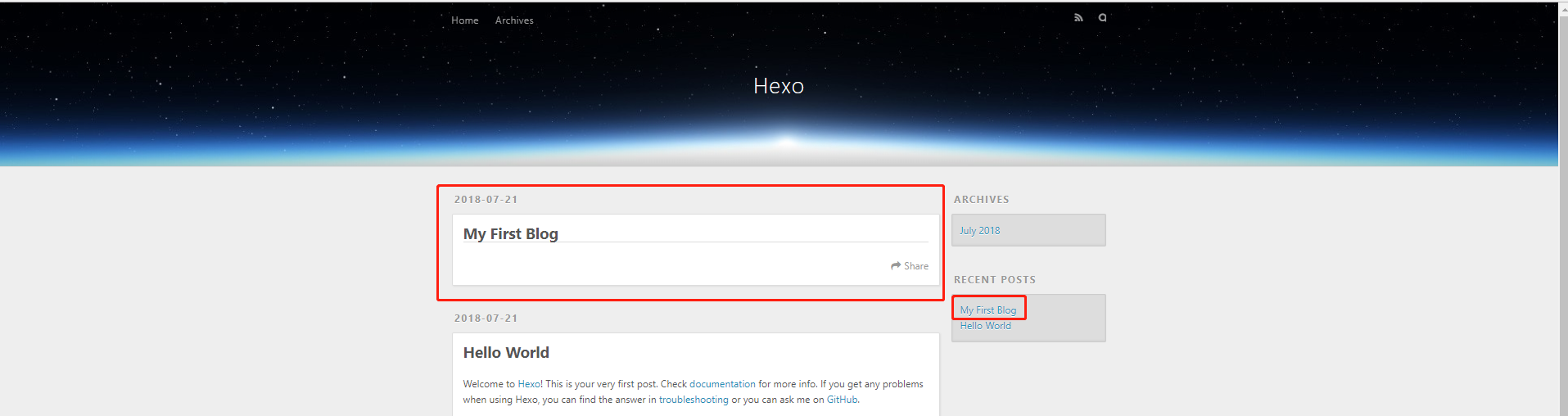This screenshot has height=416, width=1568.
Task: Click the date above Hello World
Action: pyautogui.click(x=486, y=318)
